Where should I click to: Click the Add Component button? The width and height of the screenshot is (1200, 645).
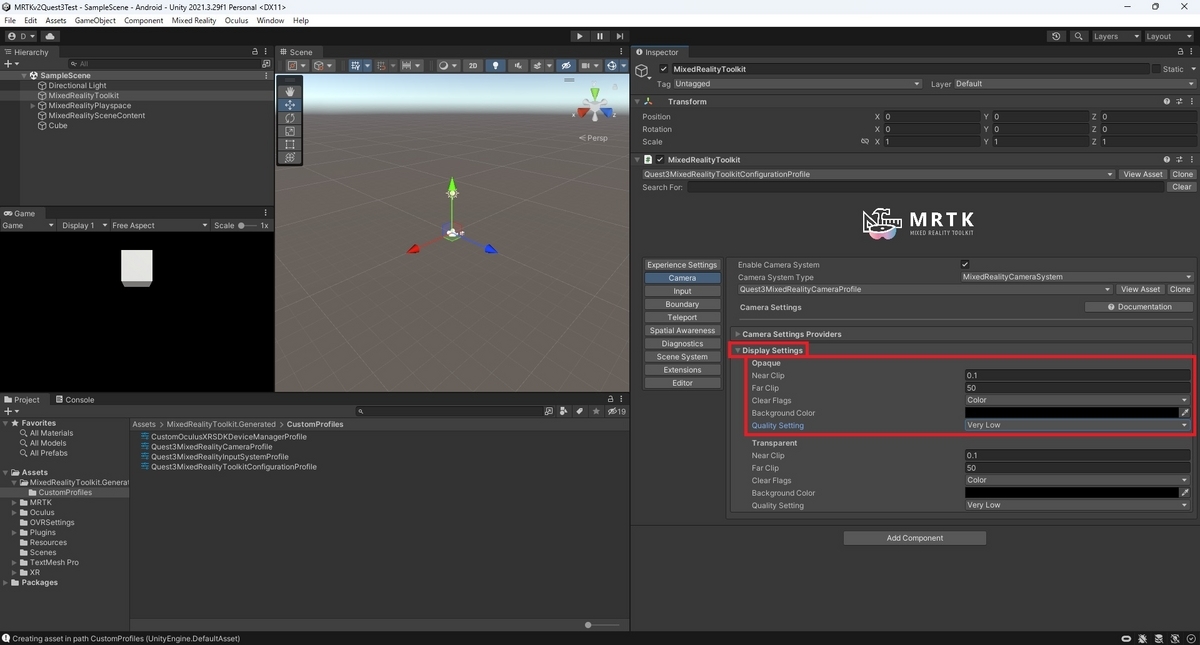point(915,538)
